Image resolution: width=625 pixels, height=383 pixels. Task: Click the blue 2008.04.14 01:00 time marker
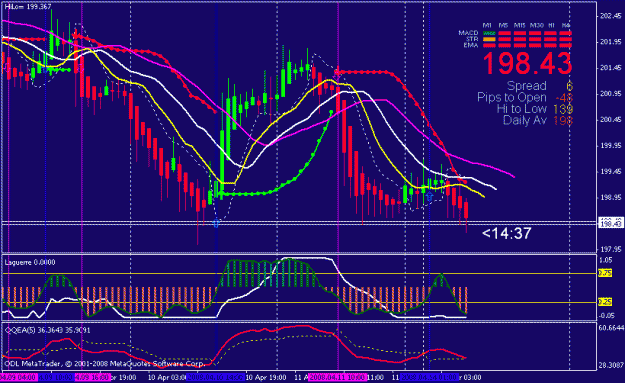pos(429,377)
